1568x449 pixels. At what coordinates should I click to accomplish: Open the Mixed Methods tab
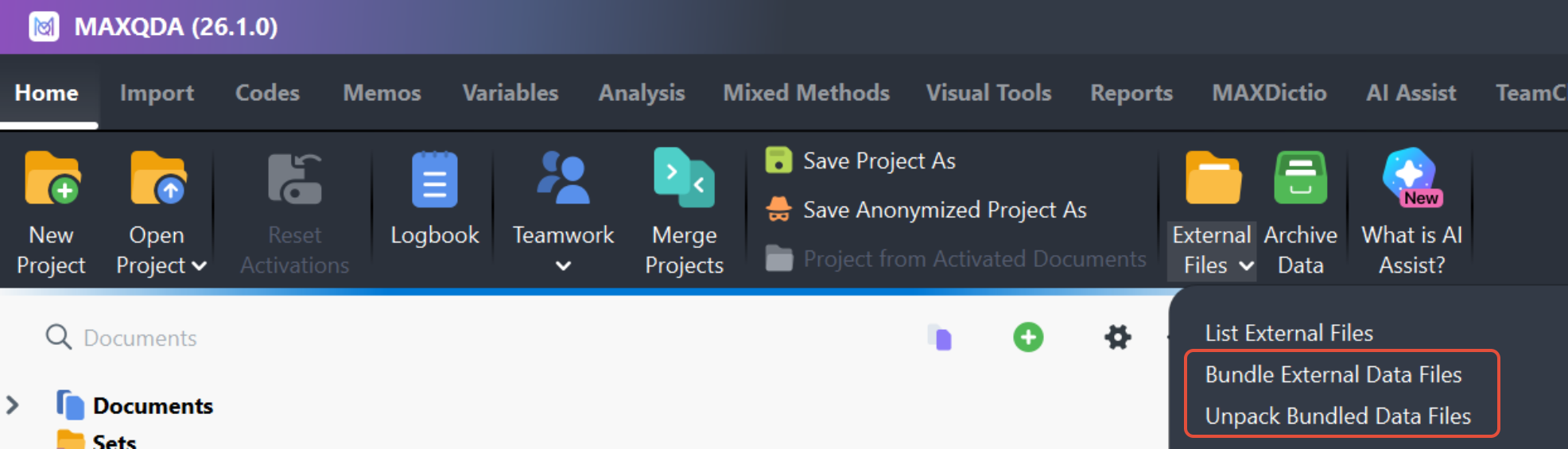point(805,93)
